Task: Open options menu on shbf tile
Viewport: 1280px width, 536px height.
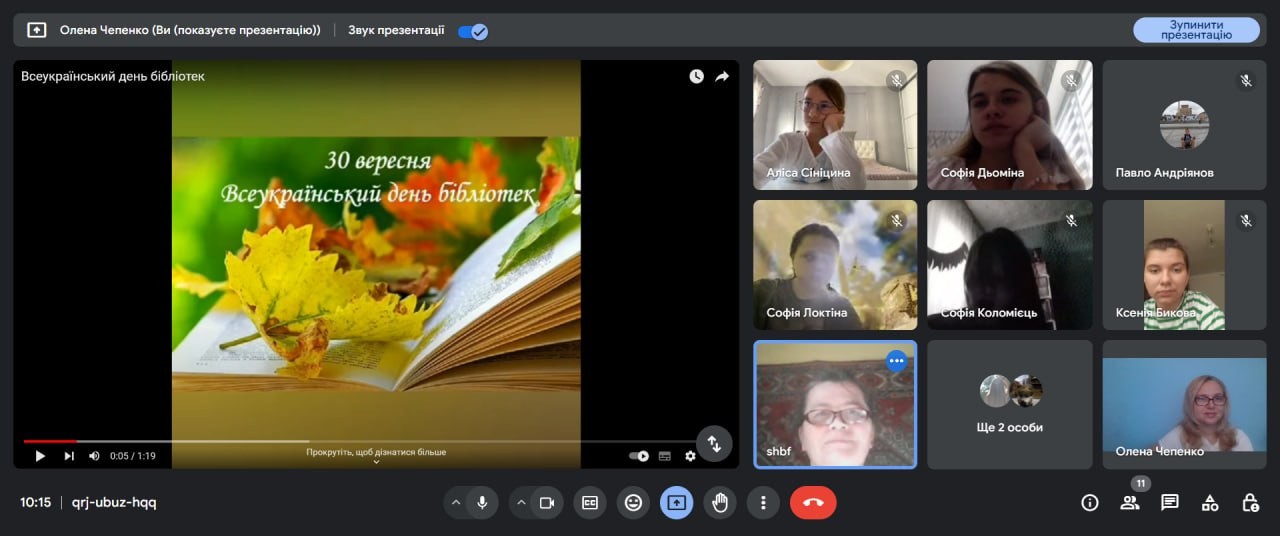Action: pos(896,361)
